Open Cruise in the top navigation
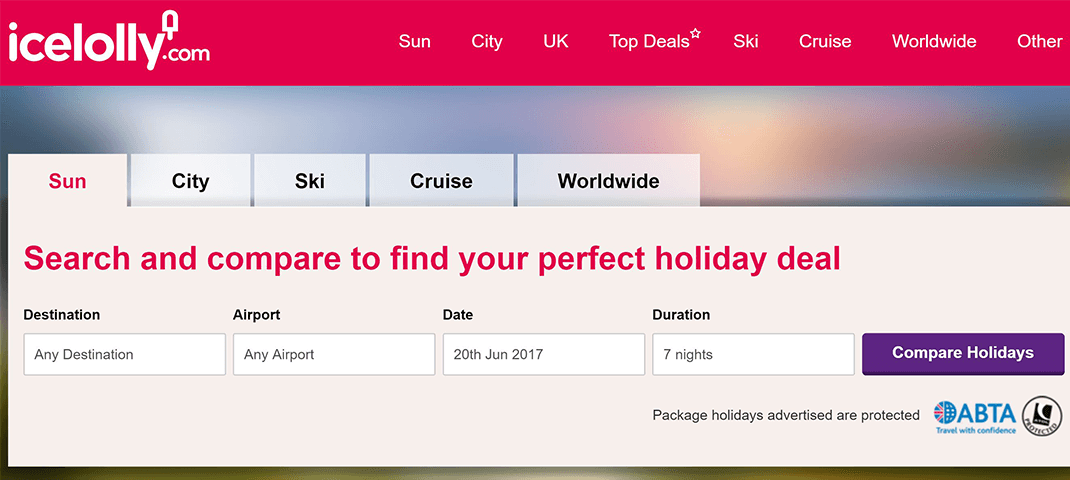 [825, 42]
